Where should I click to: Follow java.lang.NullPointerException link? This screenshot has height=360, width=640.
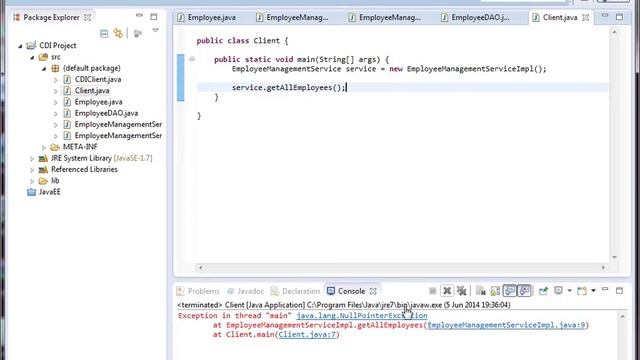point(362,316)
